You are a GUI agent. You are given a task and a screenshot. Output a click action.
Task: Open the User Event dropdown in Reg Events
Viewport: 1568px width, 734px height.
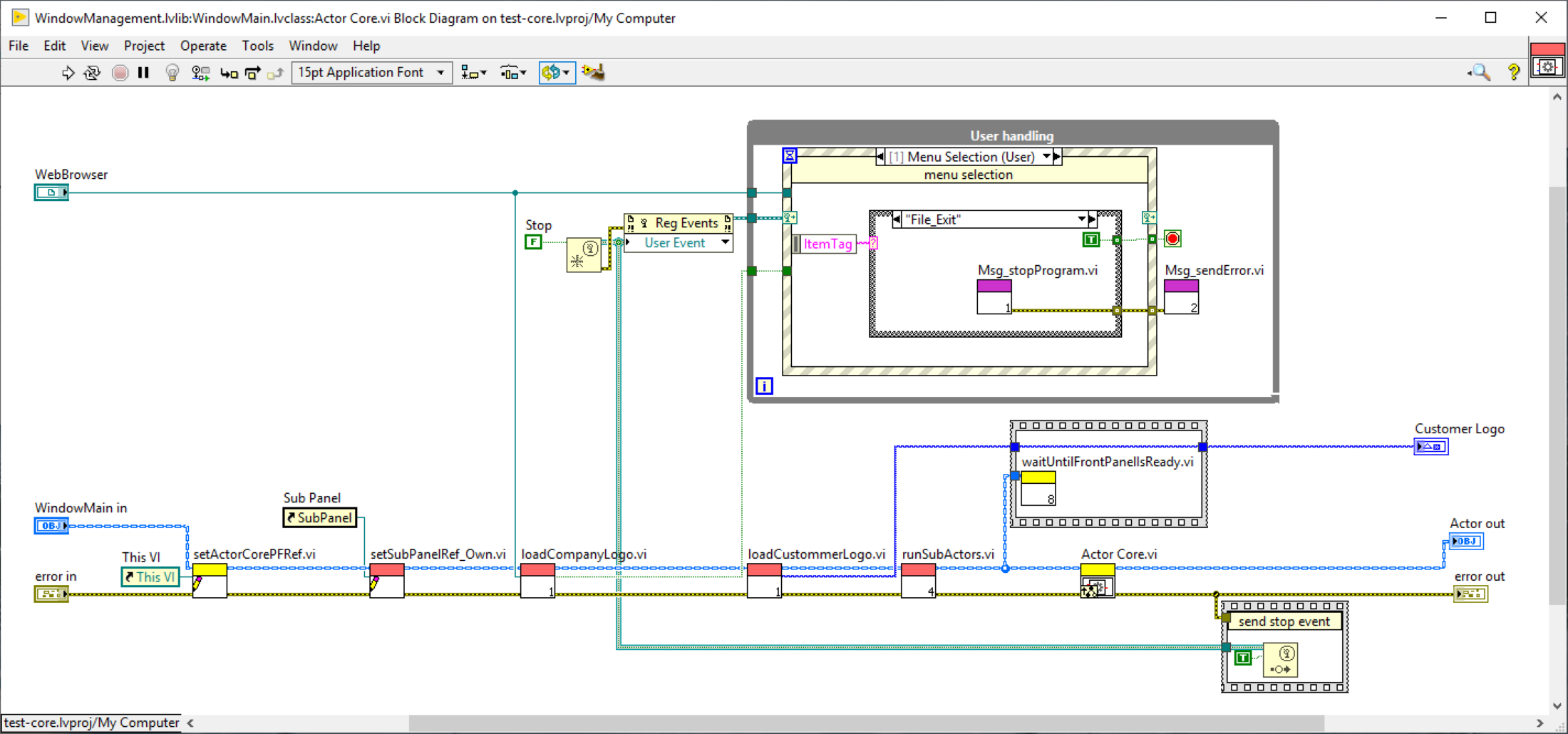pyautogui.click(x=726, y=242)
